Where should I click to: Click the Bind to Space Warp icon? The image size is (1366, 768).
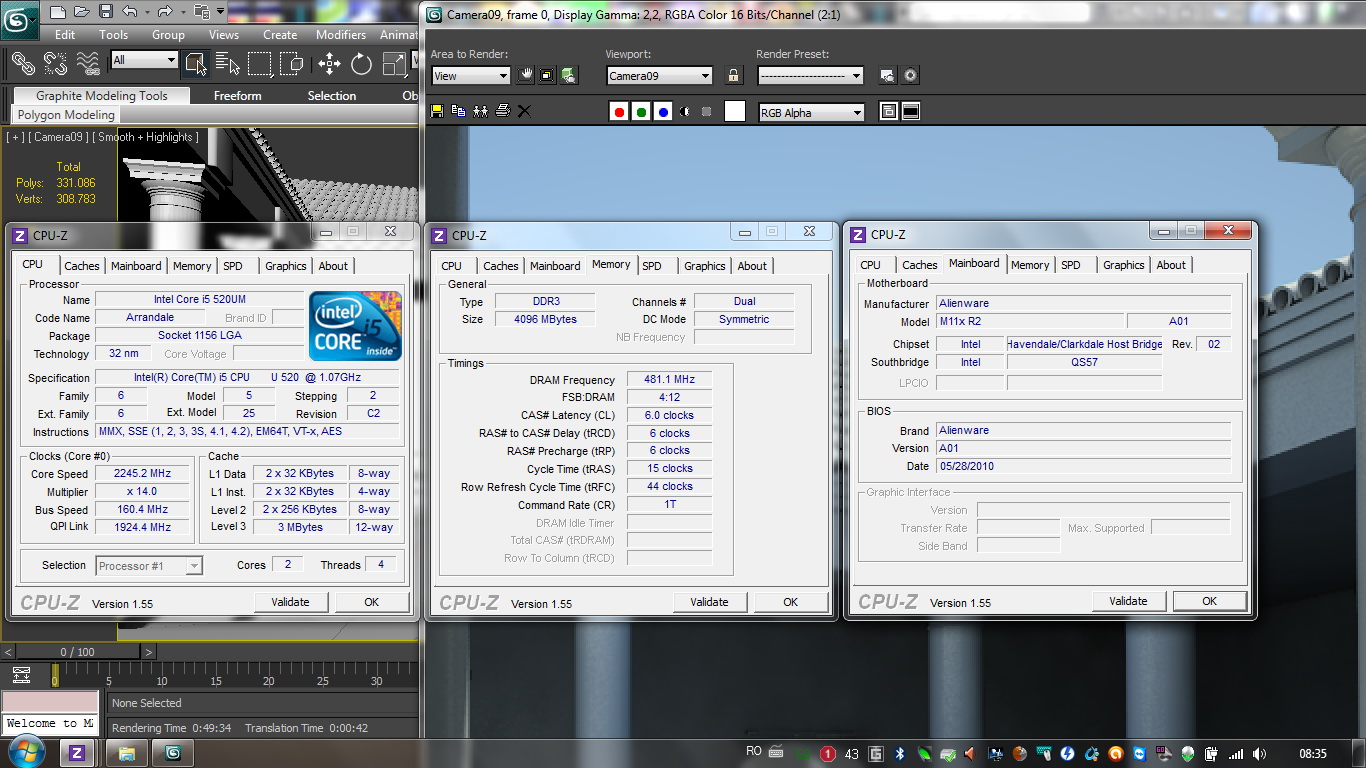click(88, 64)
